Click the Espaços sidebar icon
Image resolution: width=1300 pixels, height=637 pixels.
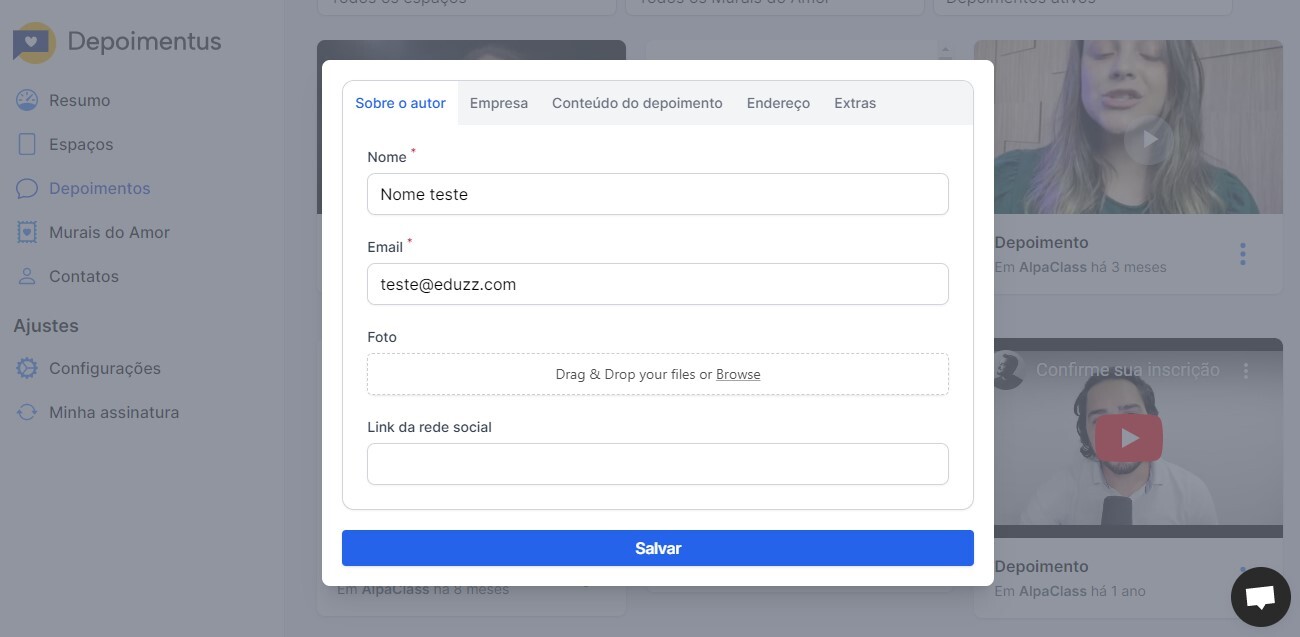pyautogui.click(x=27, y=144)
